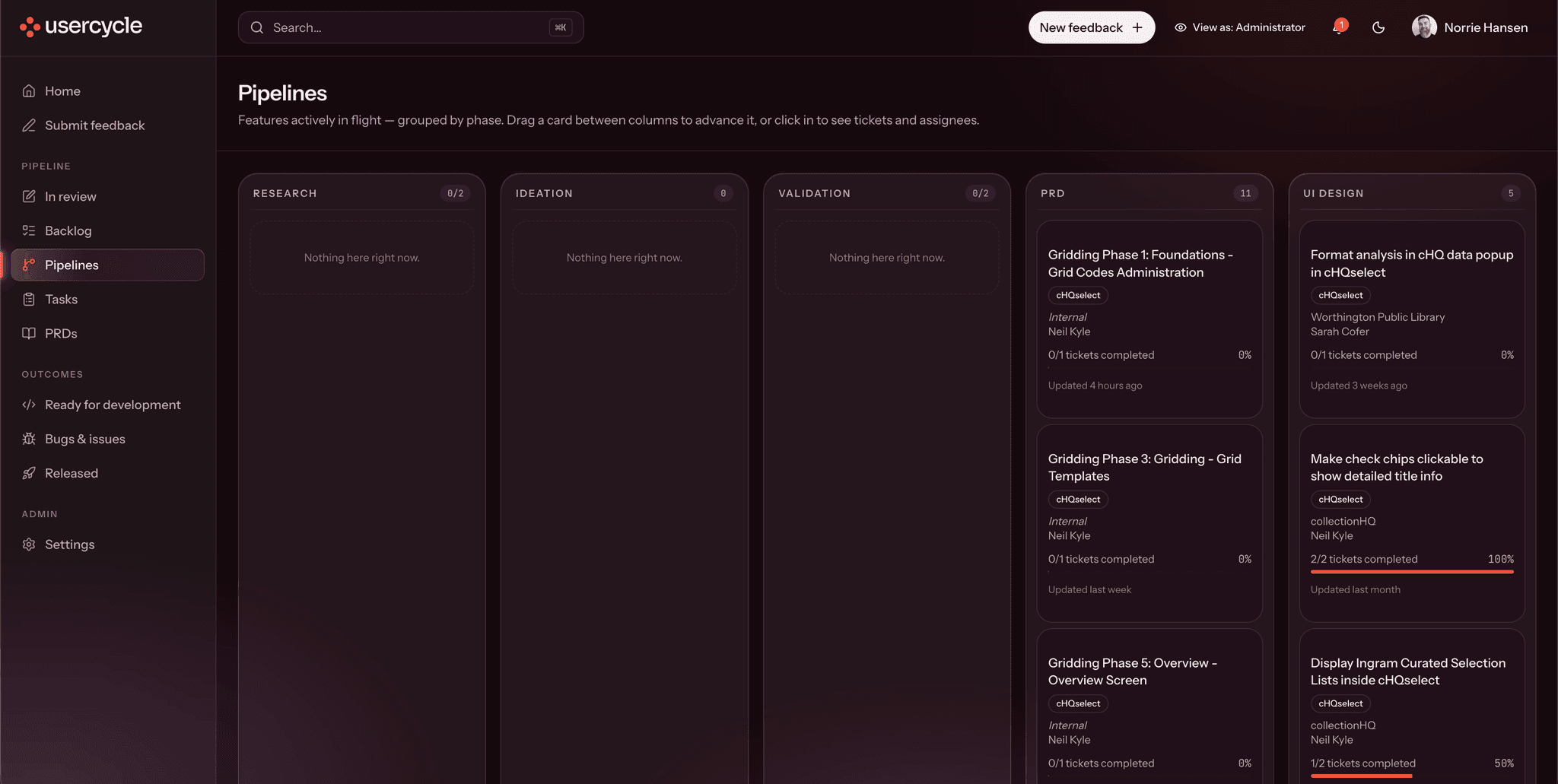This screenshot has width=1558, height=784.
Task: Open View as: Administrator switcher
Action: pos(1240,28)
